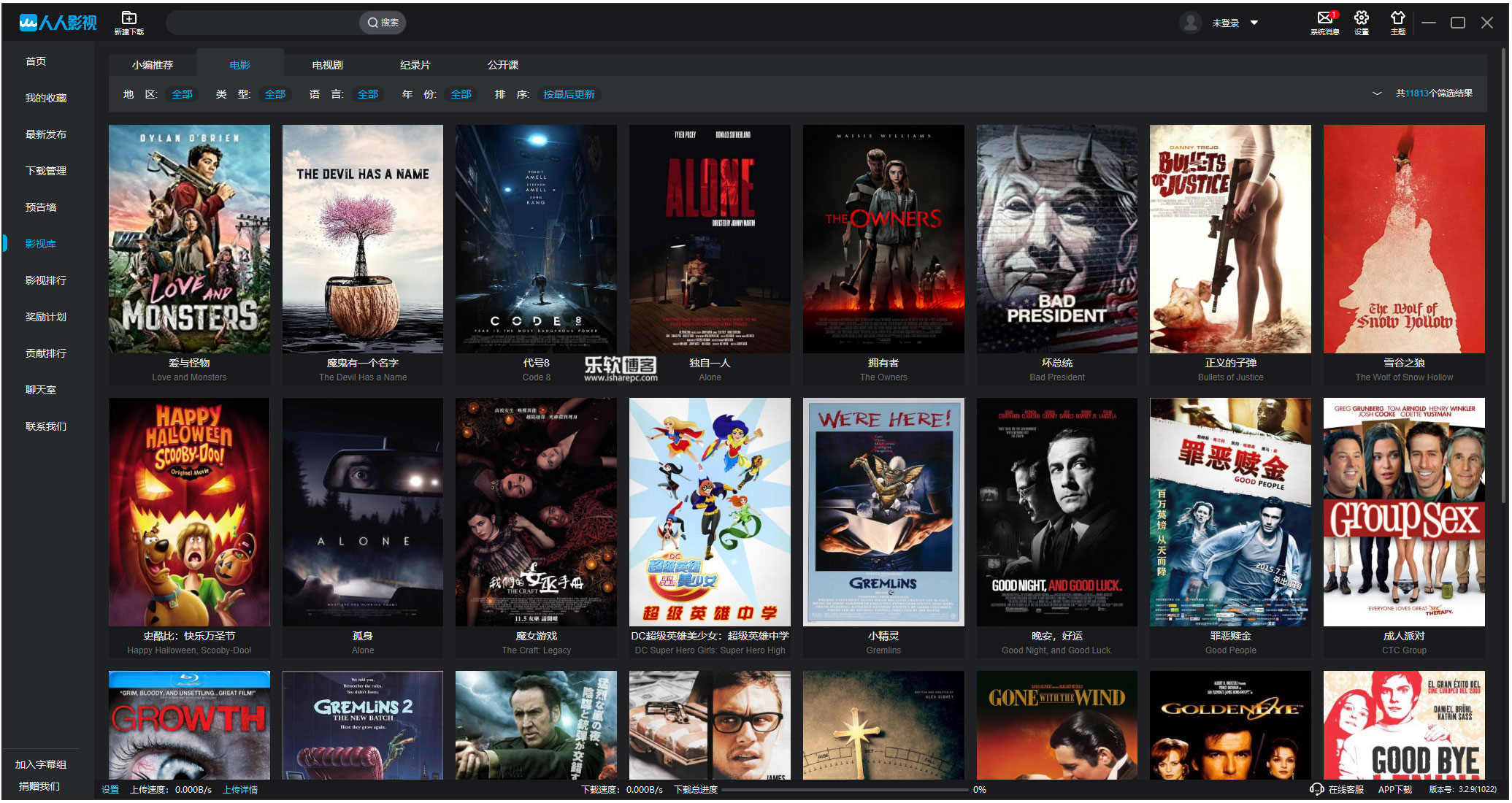Image resolution: width=1512 pixels, height=803 pixels.
Task: Click the 人人影视 logo
Action: (58, 23)
